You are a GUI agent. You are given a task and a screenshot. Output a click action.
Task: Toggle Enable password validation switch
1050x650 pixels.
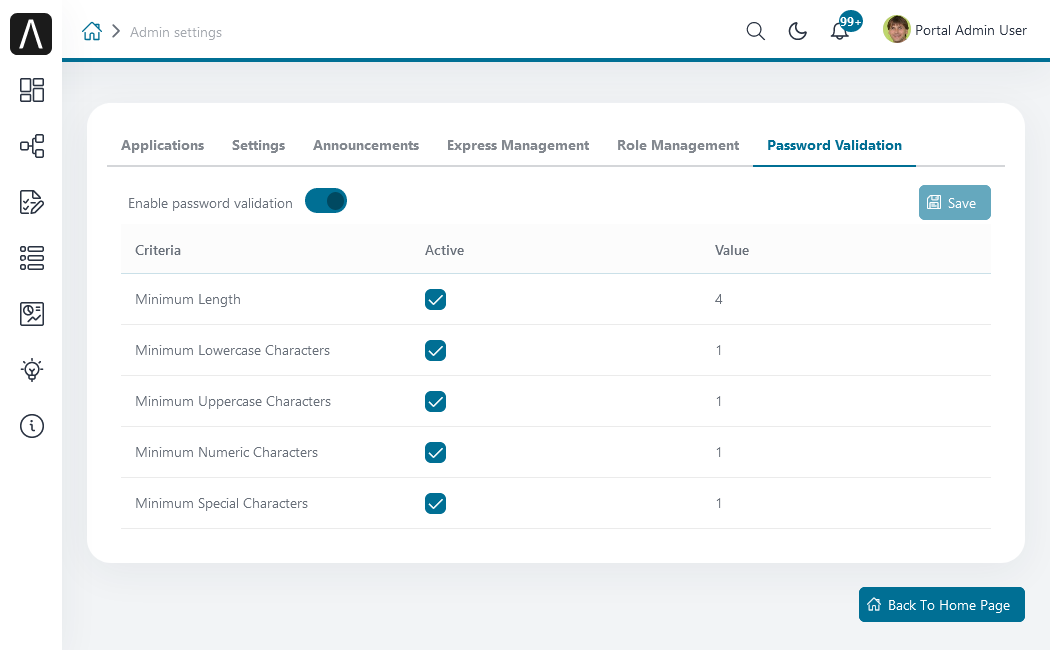(x=325, y=201)
